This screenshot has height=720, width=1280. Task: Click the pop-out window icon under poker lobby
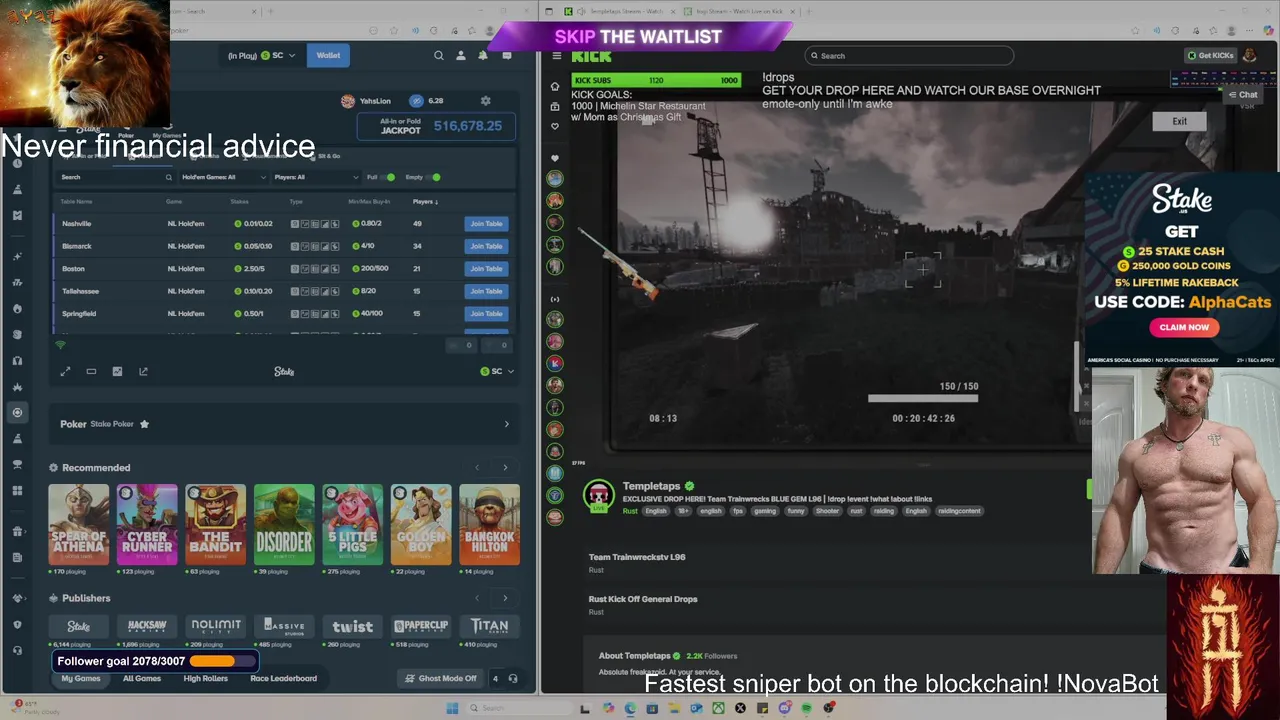point(143,371)
